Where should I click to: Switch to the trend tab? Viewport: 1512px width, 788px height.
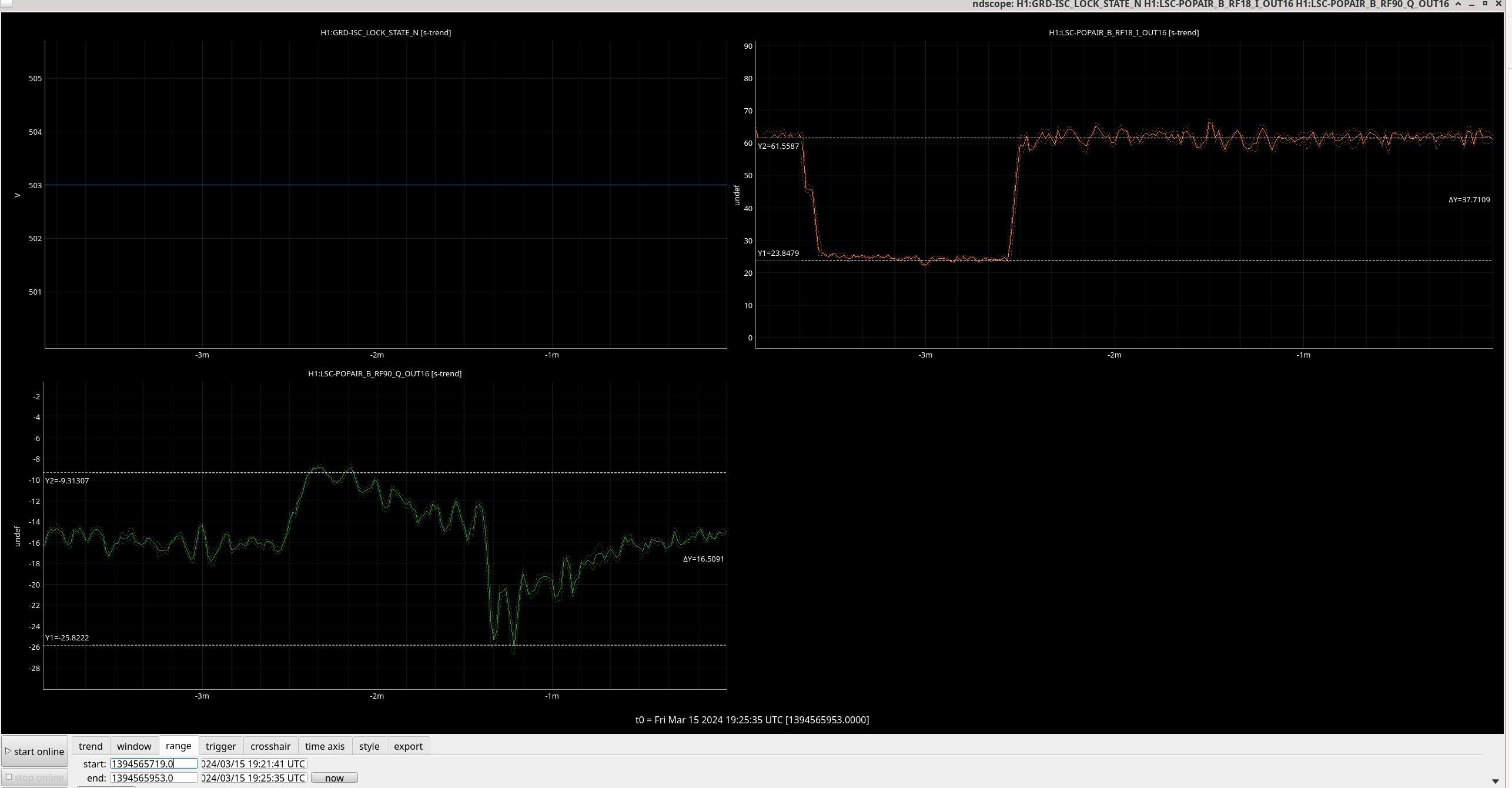point(91,746)
